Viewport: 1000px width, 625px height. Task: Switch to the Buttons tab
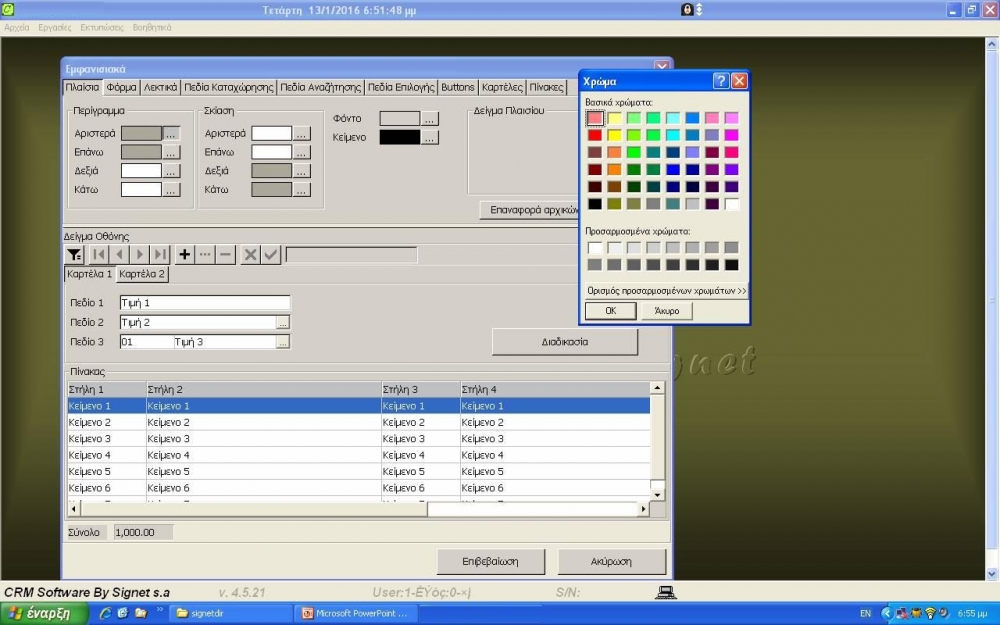coord(458,87)
